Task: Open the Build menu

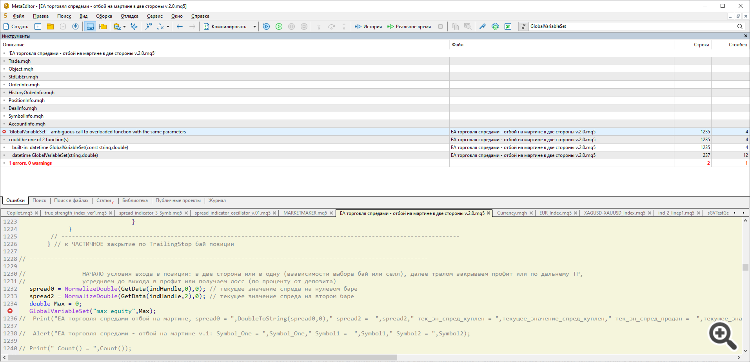Action: coord(104,16)
